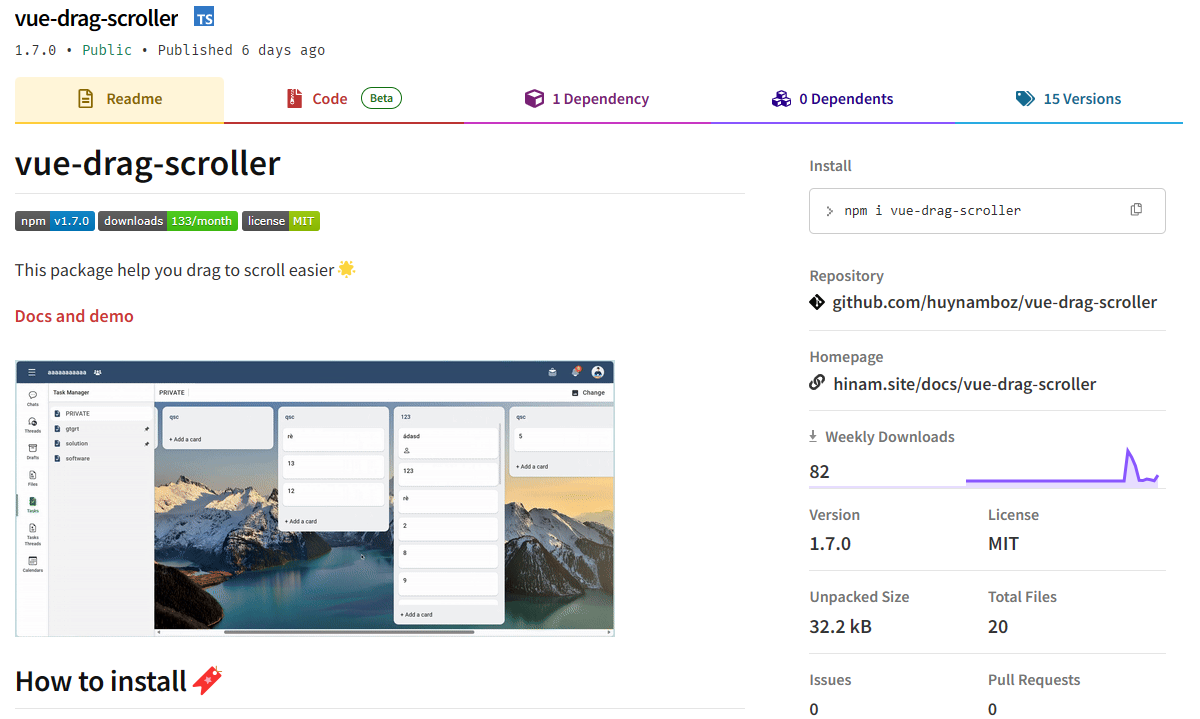Click the homepage chain link icon
1200x719 pixels.
817,384
